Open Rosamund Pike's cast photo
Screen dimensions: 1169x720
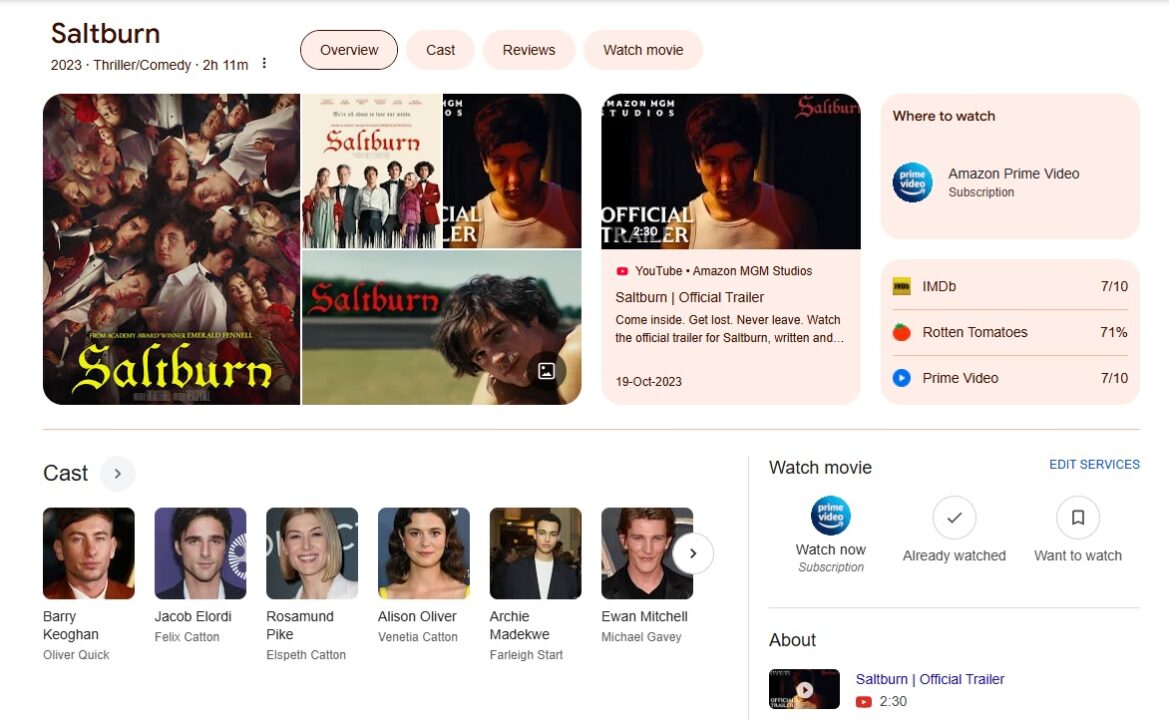tap(312, 554)
